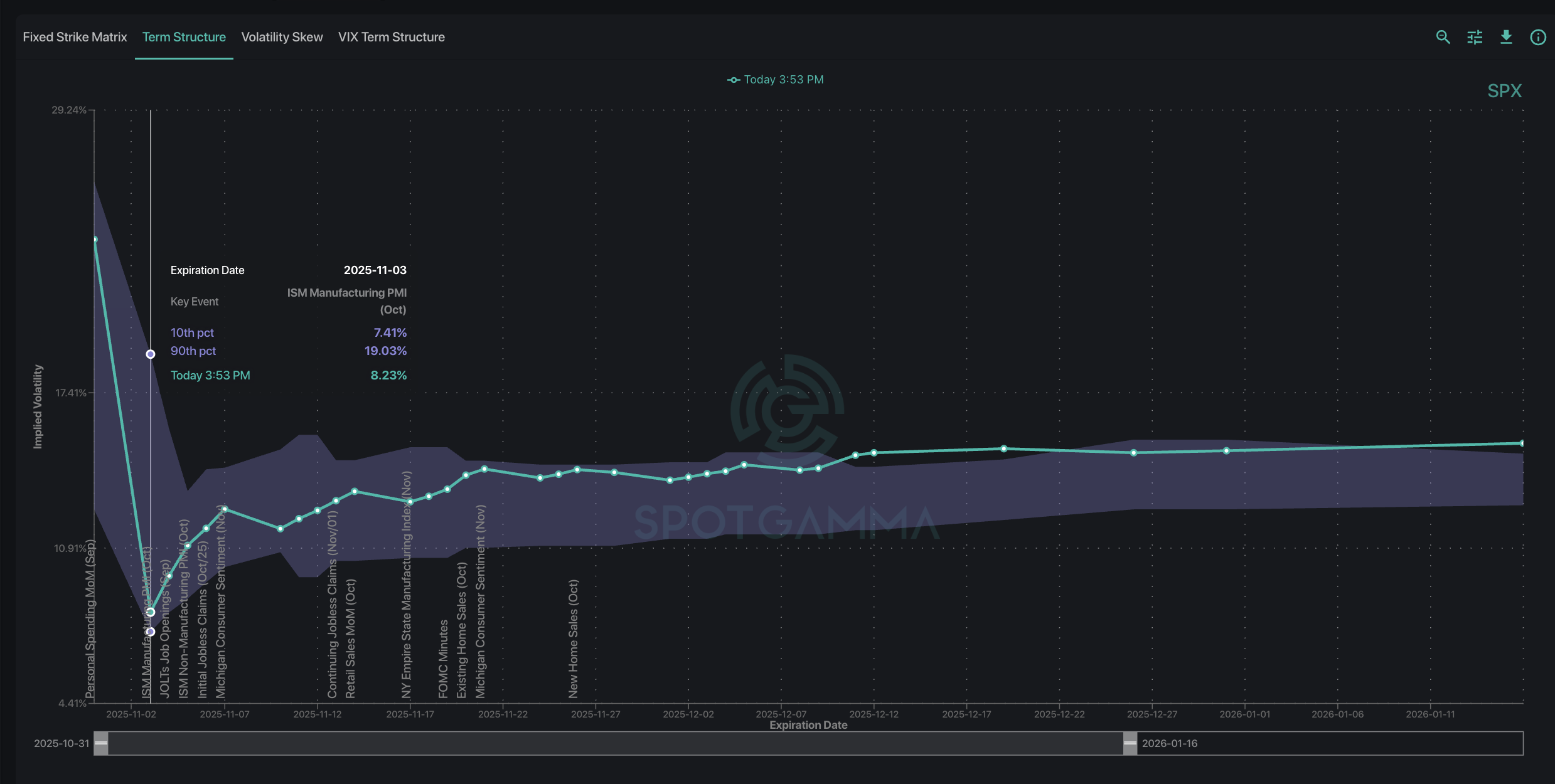The height and width of the screenshot is (784, 1555).
Task: Select the VIX Term Structure tab
Action: click(391, 37)
